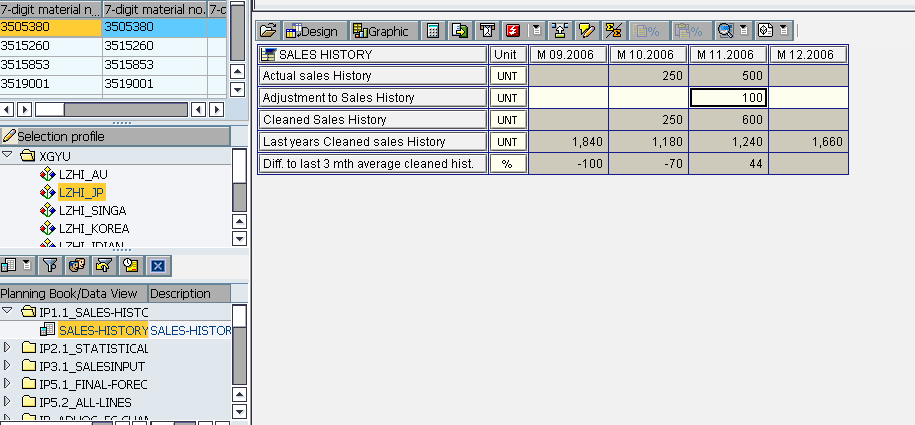Screen dimensions: 915x425
Task: Switch to Design mode
Action: 311,31
